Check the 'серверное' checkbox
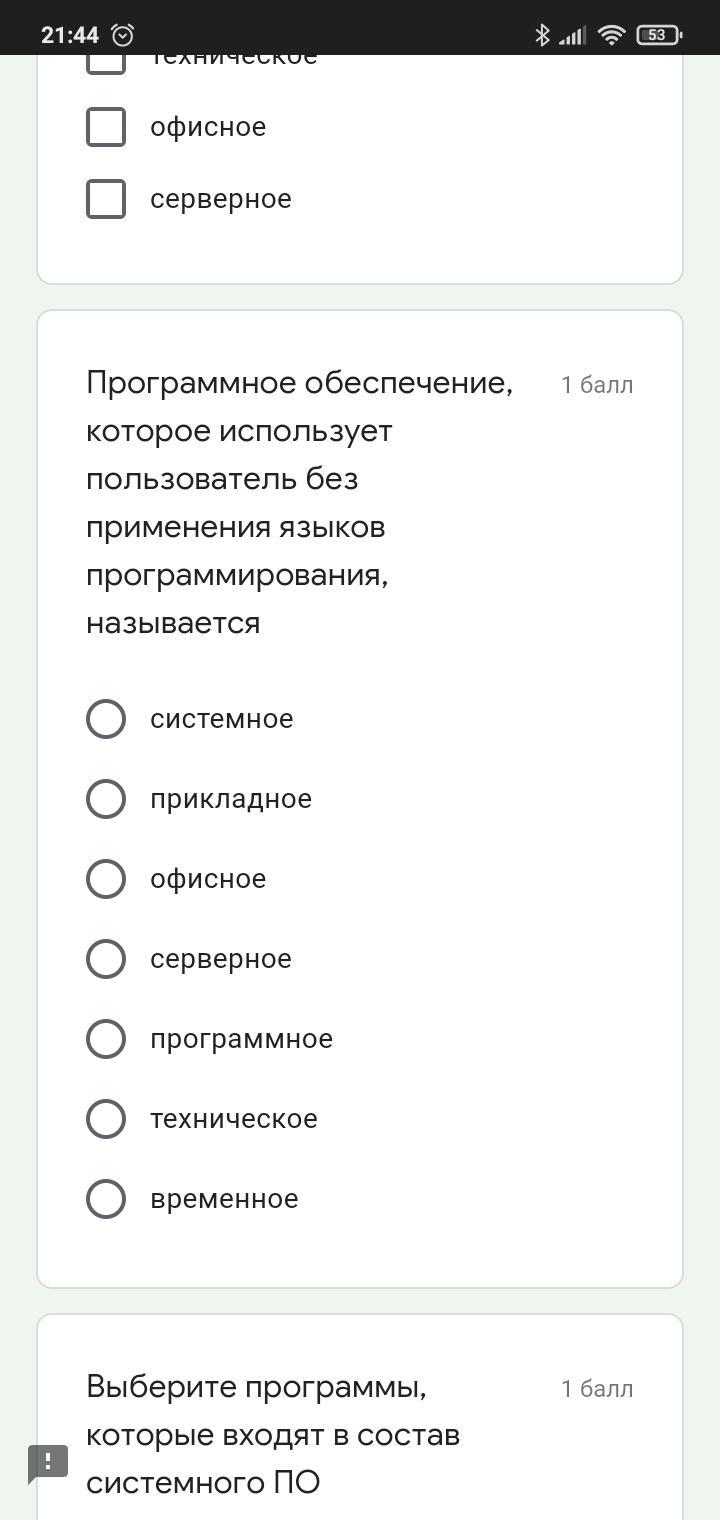Screen dimensions: 720x1520 click(x=106, y=199)
